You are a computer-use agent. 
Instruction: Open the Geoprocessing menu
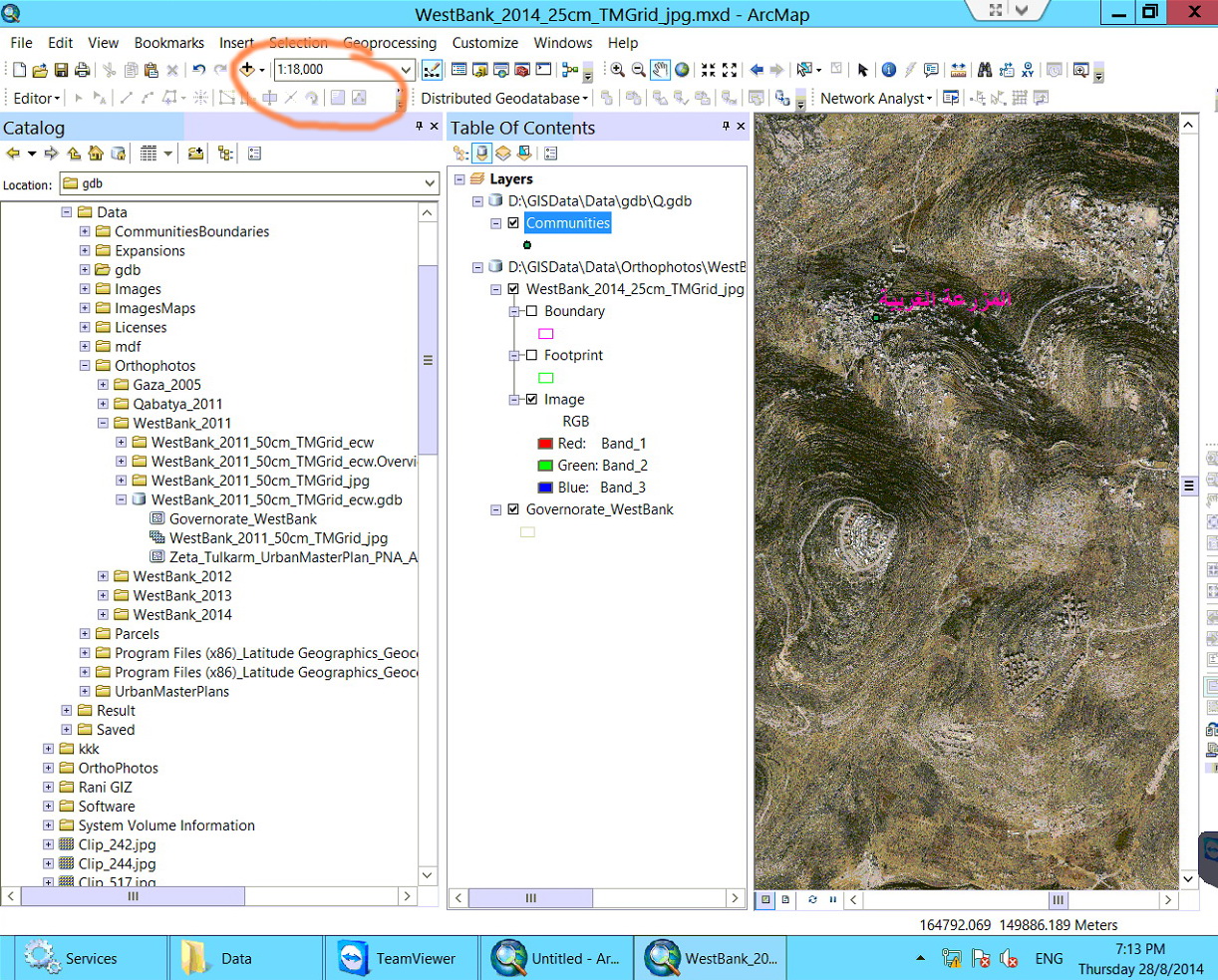click(x=390, y=43)
